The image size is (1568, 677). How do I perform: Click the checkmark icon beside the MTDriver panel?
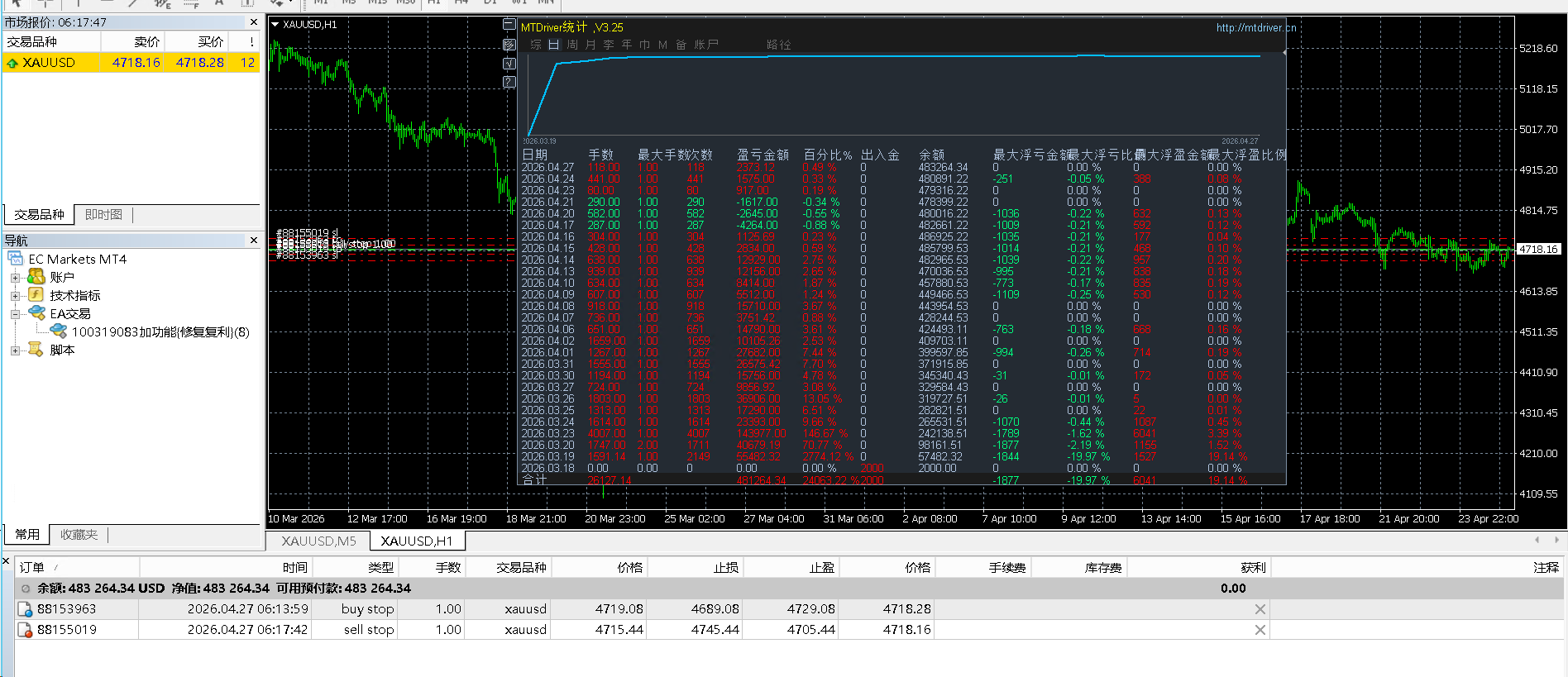(509, 64)
